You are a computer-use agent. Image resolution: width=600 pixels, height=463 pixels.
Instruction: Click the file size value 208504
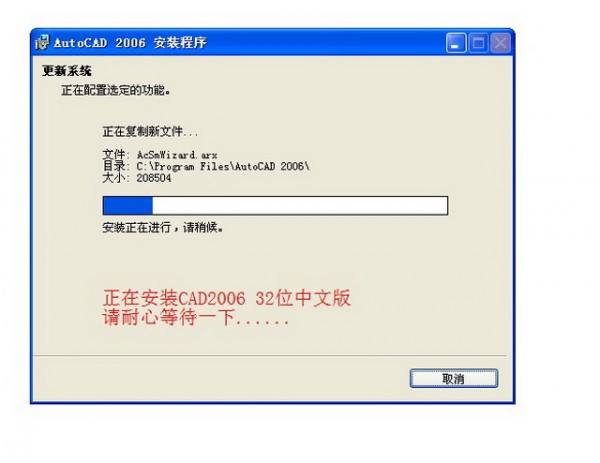point(154,178)
